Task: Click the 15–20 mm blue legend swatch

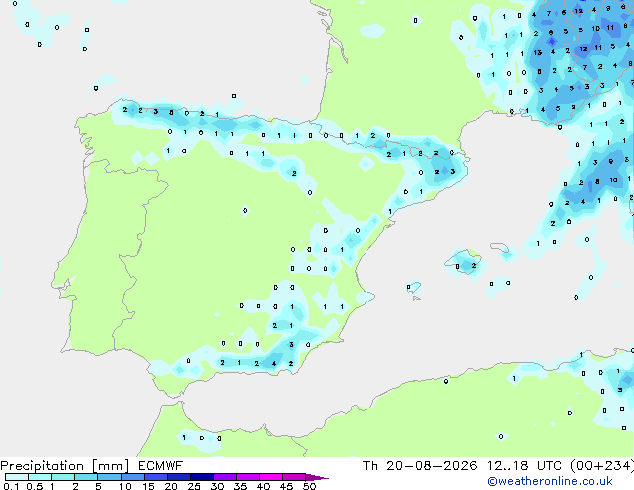Action: 156,477
